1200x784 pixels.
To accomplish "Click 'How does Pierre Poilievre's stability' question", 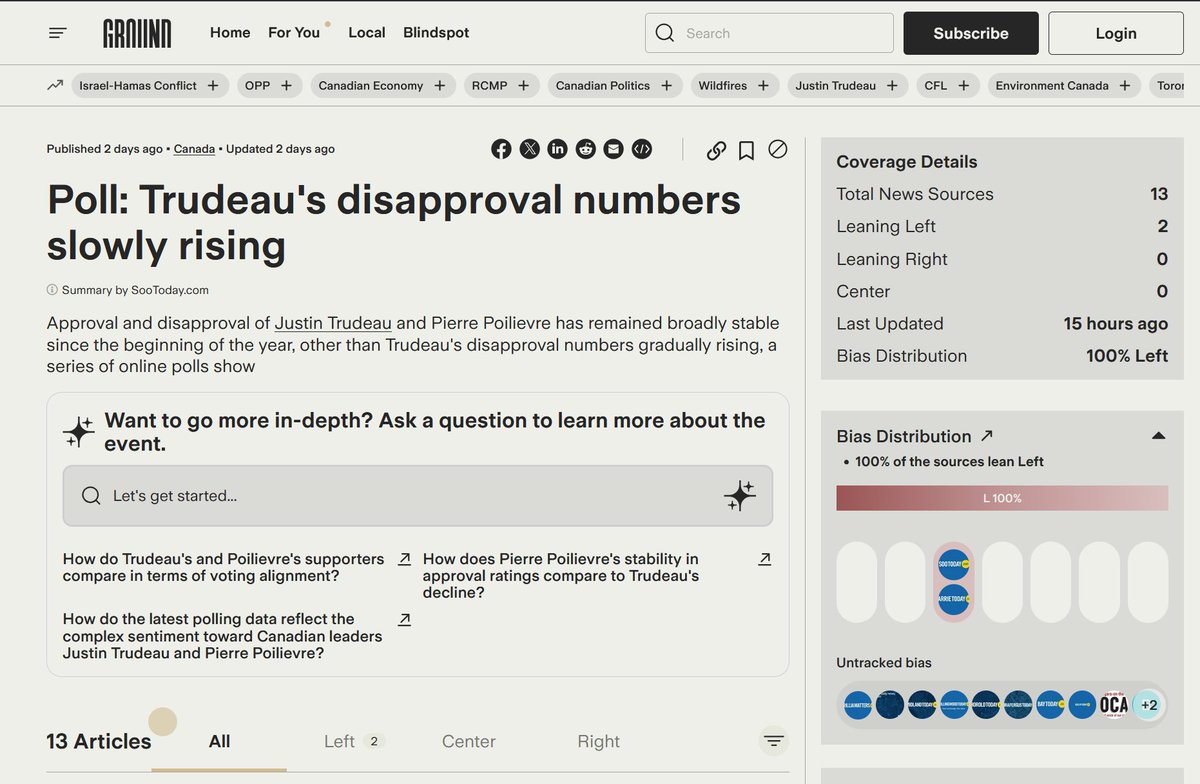I will 561,576.
